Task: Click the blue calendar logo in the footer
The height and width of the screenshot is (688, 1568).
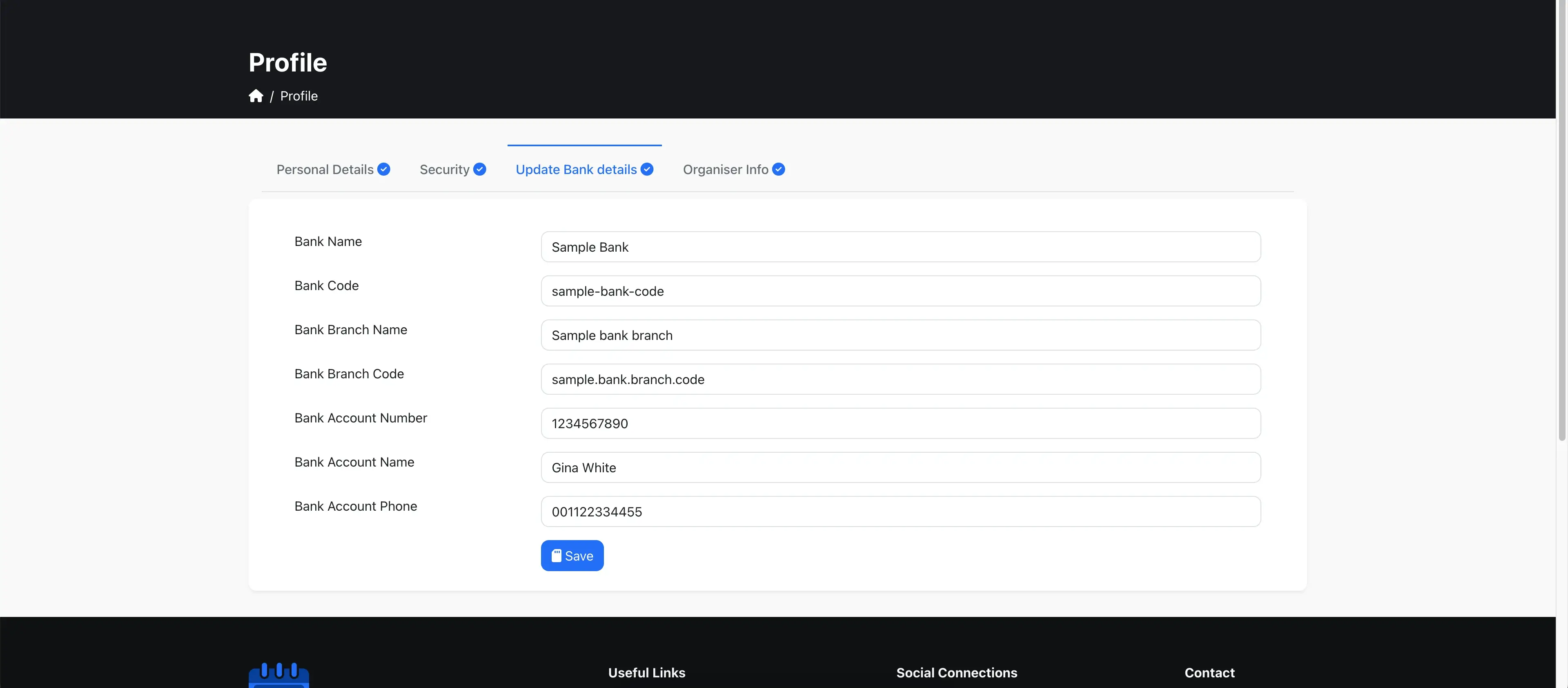Action: click(x=278, y=675)
